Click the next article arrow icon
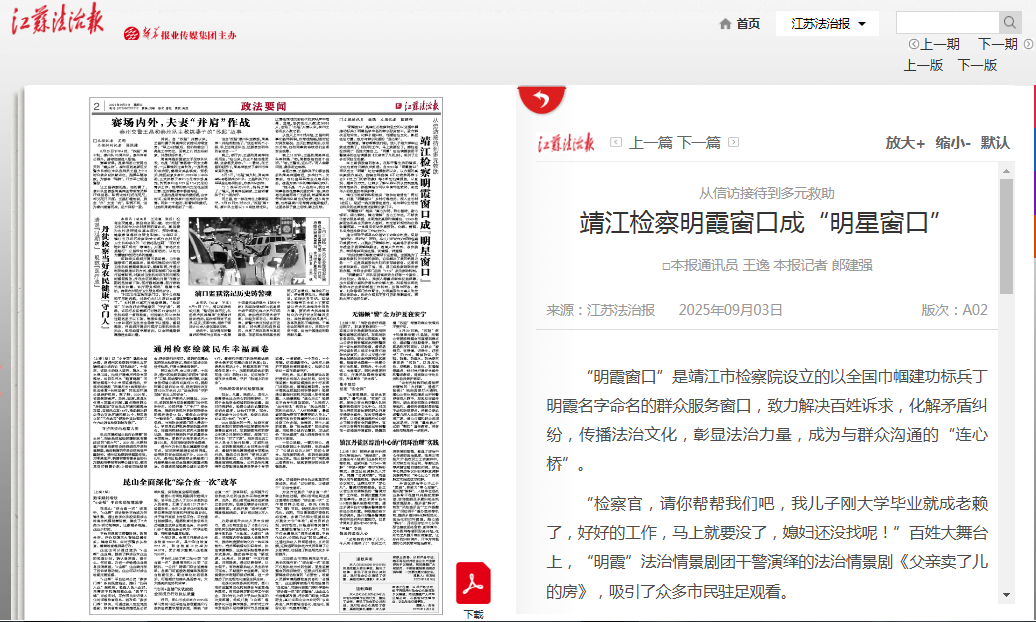 [x=733, y=143]
